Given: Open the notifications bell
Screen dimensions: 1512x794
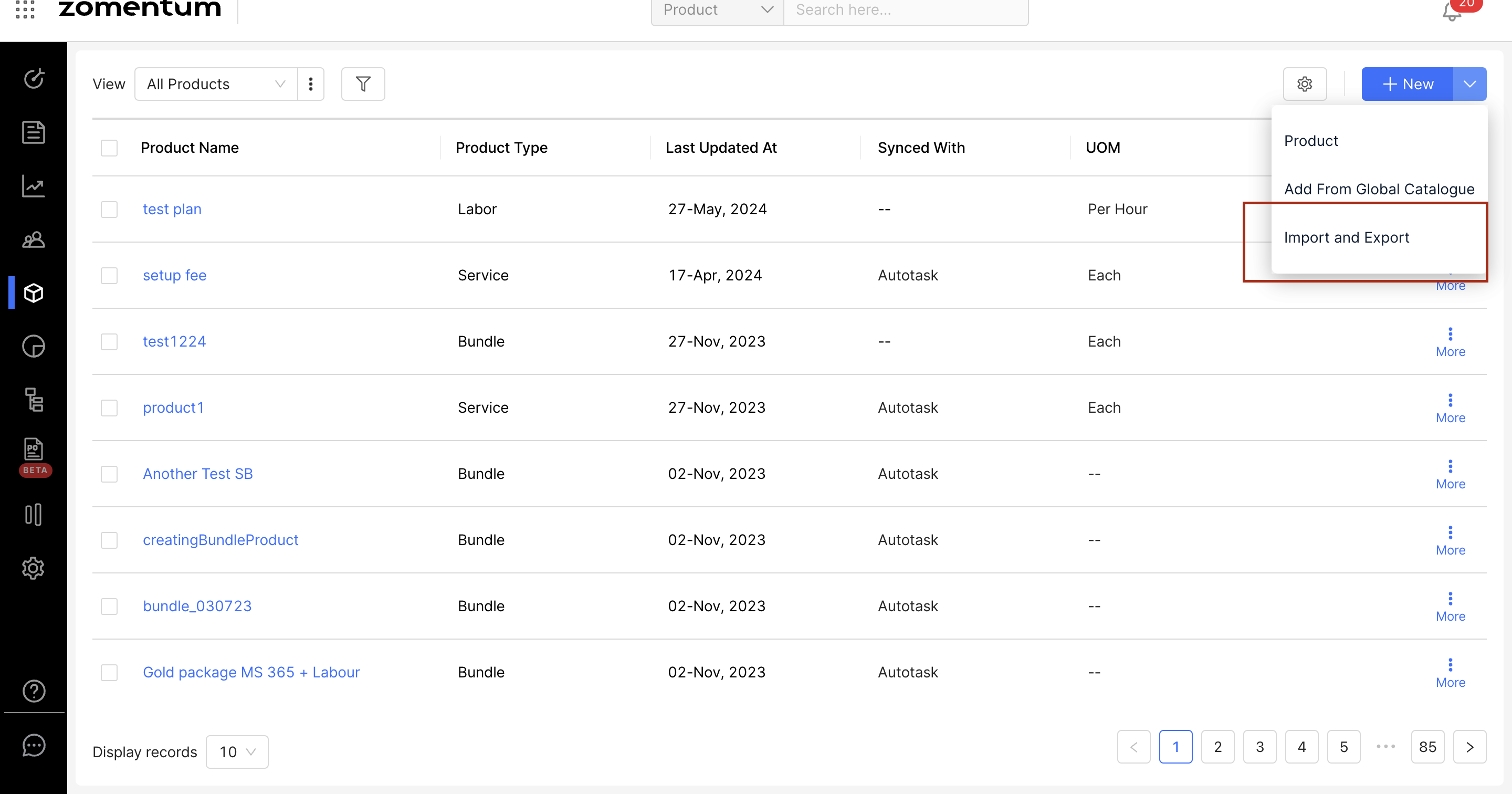Looking at the screenshot, I should 1451,12.
